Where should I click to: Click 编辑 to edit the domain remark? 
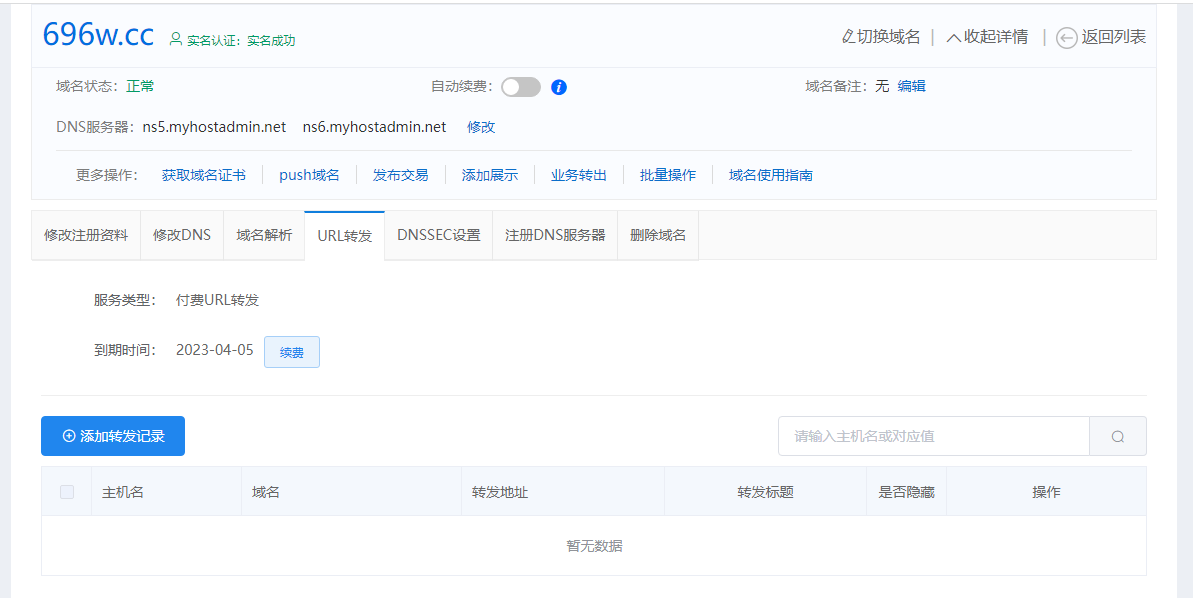[913, 87]
